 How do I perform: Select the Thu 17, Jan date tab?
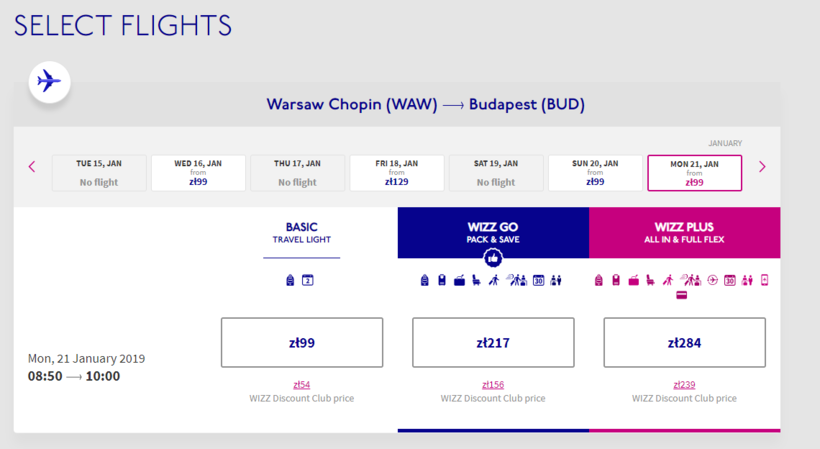pos(298,173)
